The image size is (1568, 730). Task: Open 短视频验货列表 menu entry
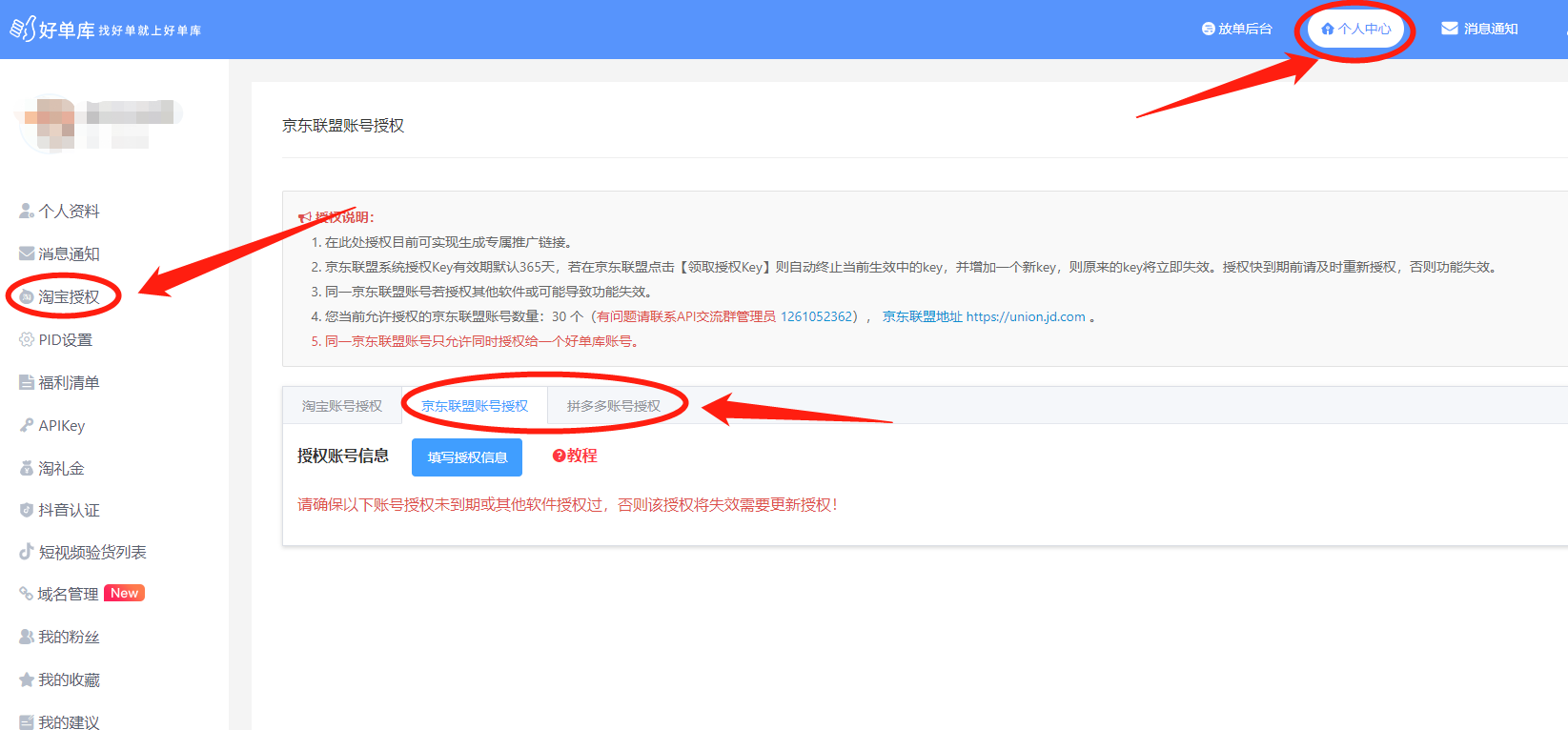[x=92, y=552]
